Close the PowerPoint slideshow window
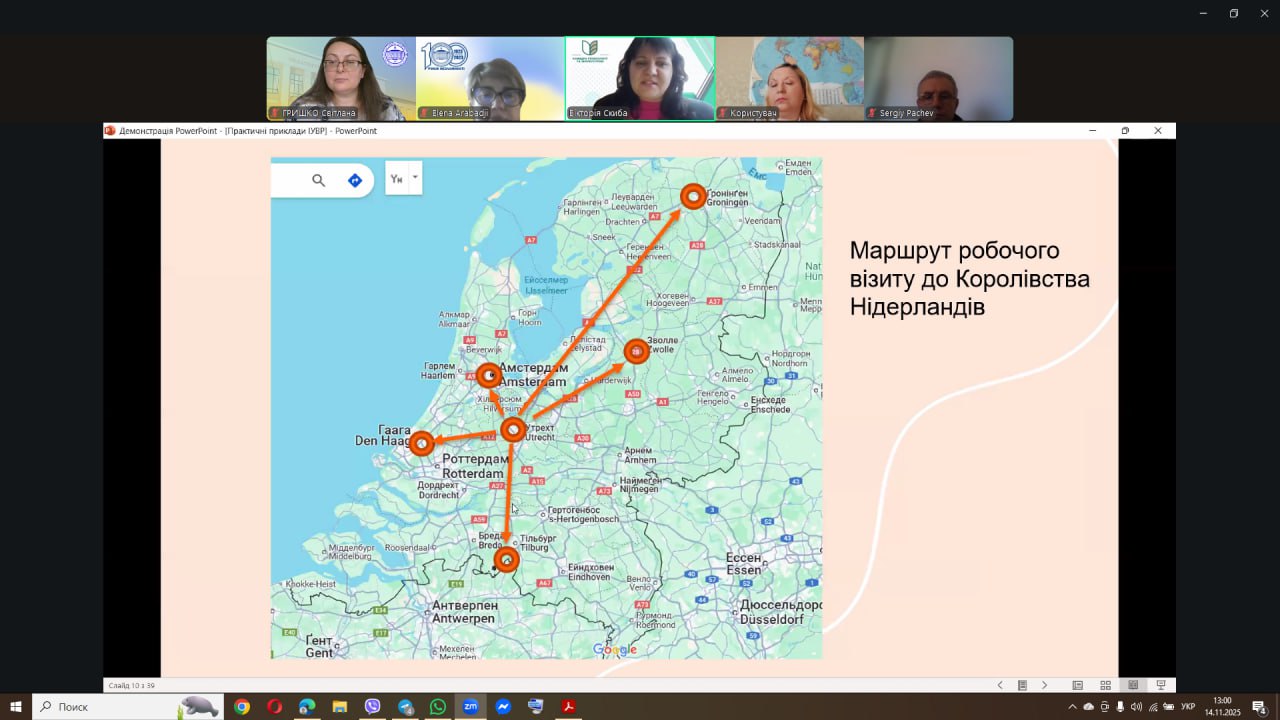The image size is (1280, 720). click(1158, 131)
